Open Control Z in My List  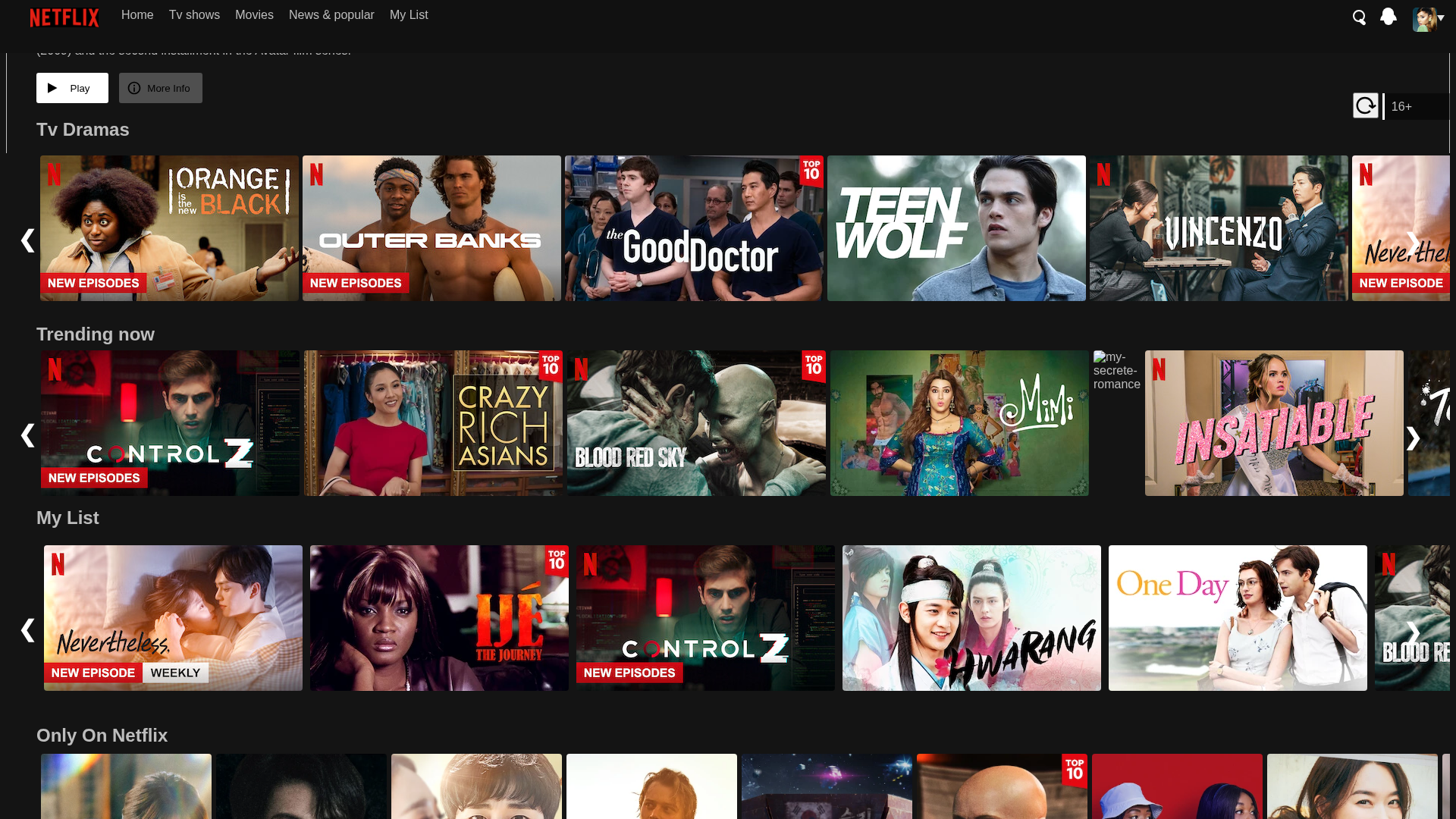click(705, 618)
